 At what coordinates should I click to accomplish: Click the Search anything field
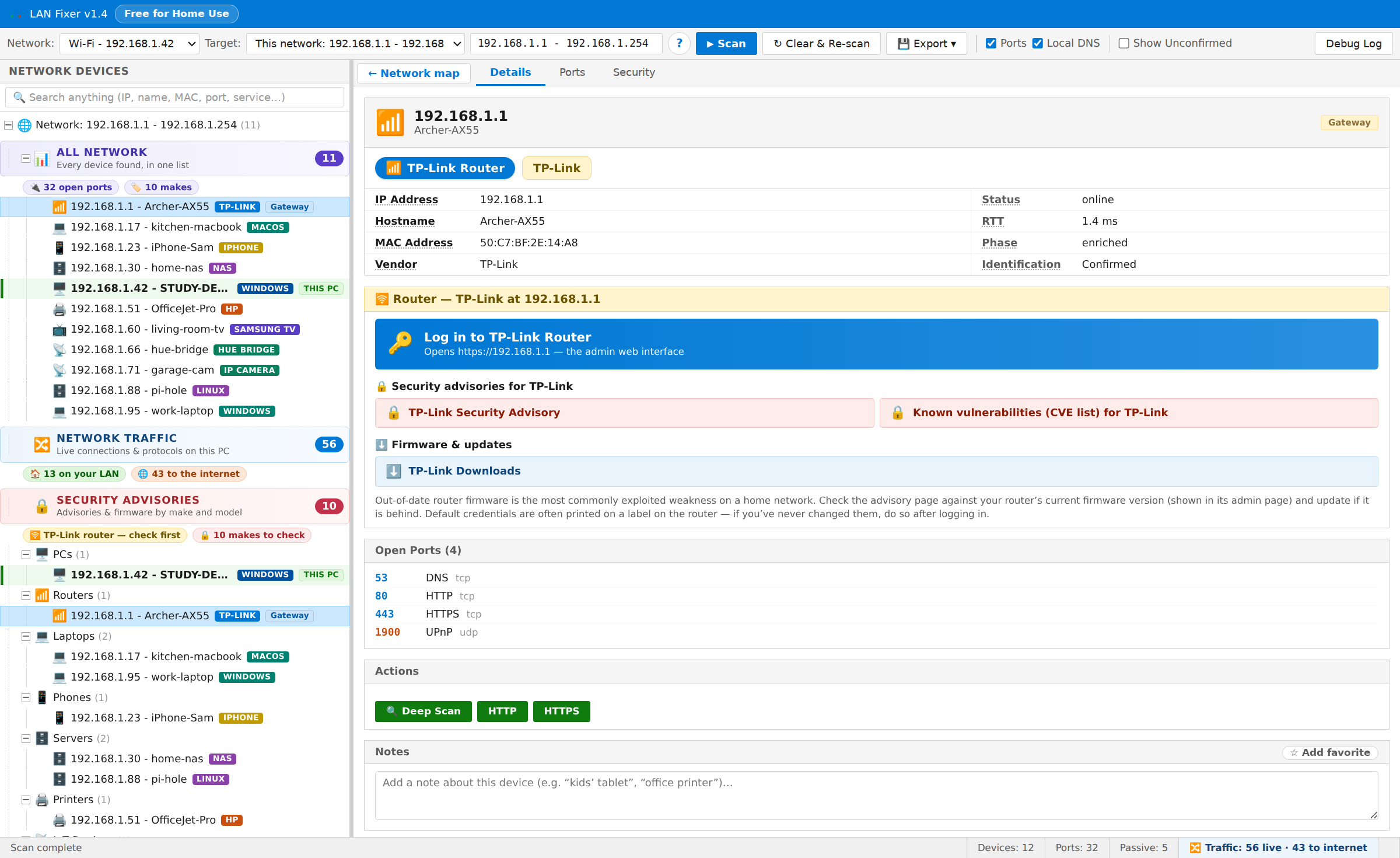[174, 97]
